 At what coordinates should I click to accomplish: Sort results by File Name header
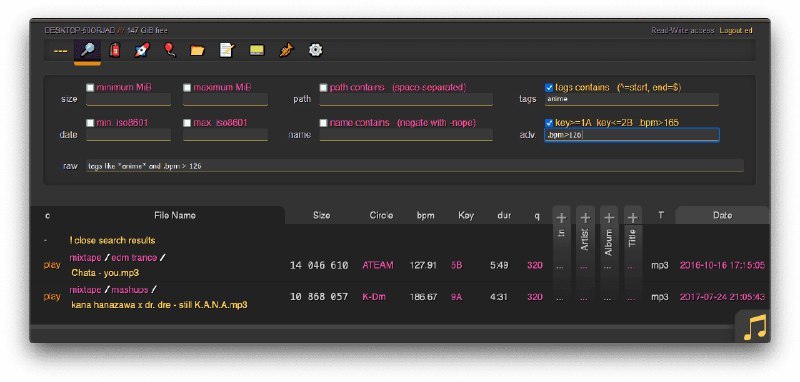pyautogui.click(x=175, y=215)
